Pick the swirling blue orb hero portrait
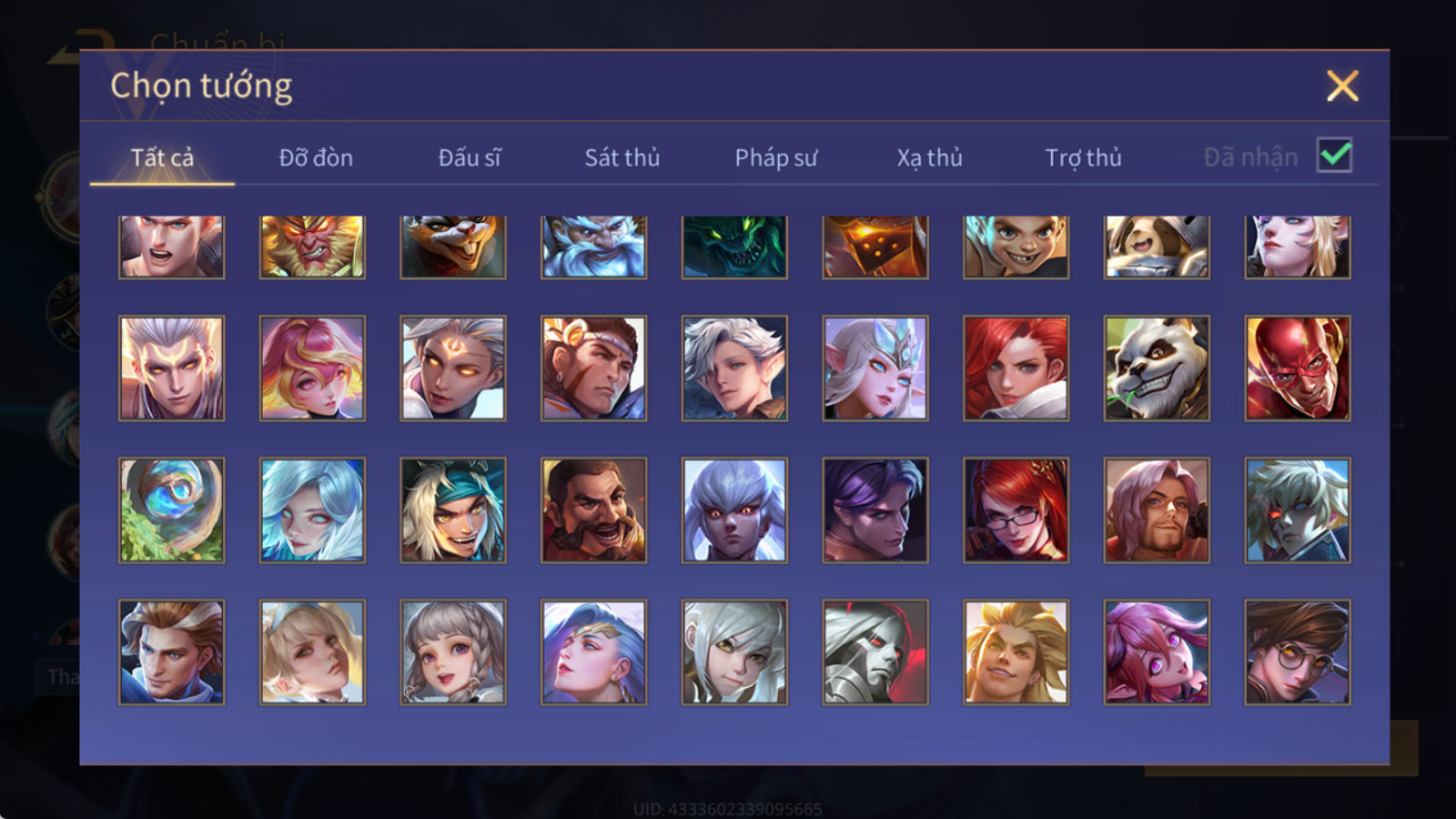The image size is (1456, 819). pyautogui.click(x=171, y=510)
